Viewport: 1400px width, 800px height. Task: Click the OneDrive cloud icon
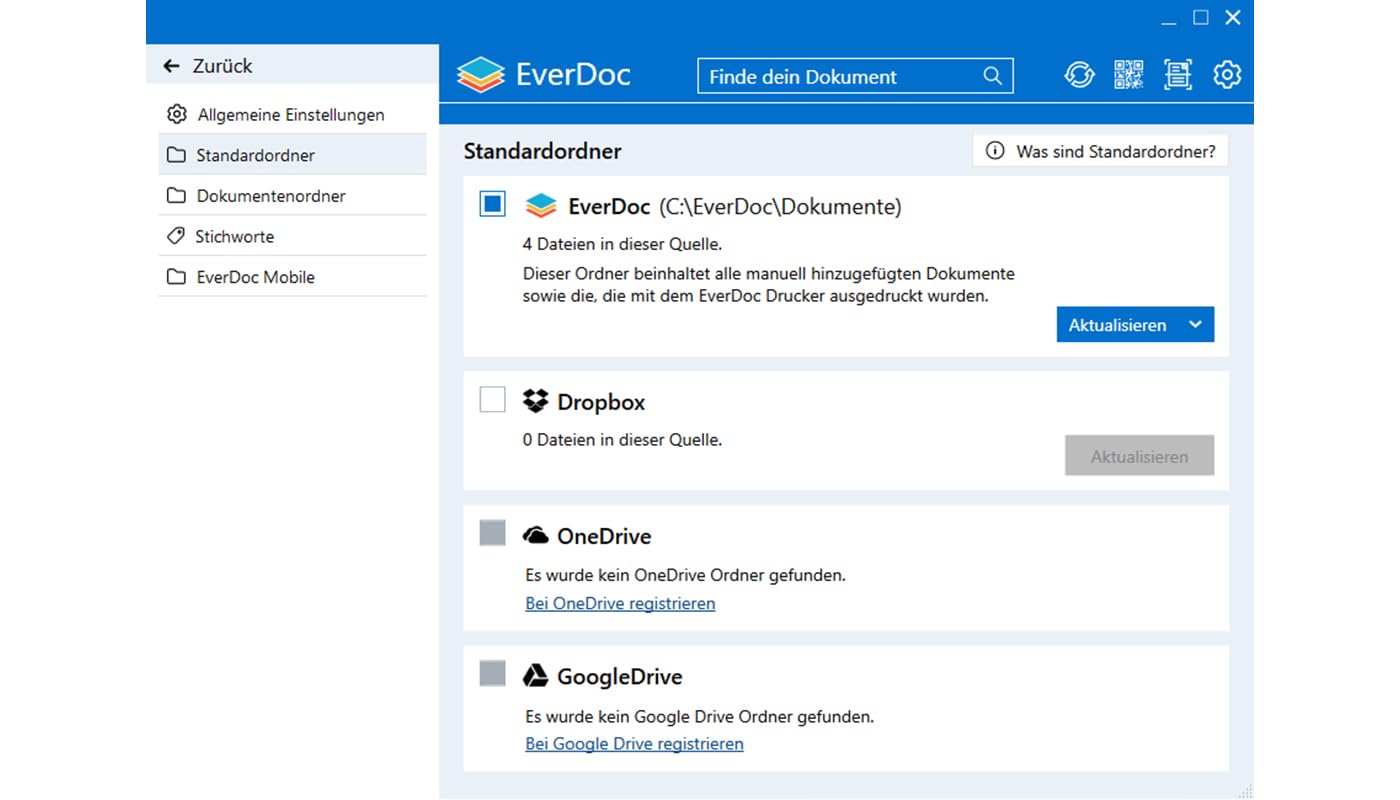(x=536, y=536)
